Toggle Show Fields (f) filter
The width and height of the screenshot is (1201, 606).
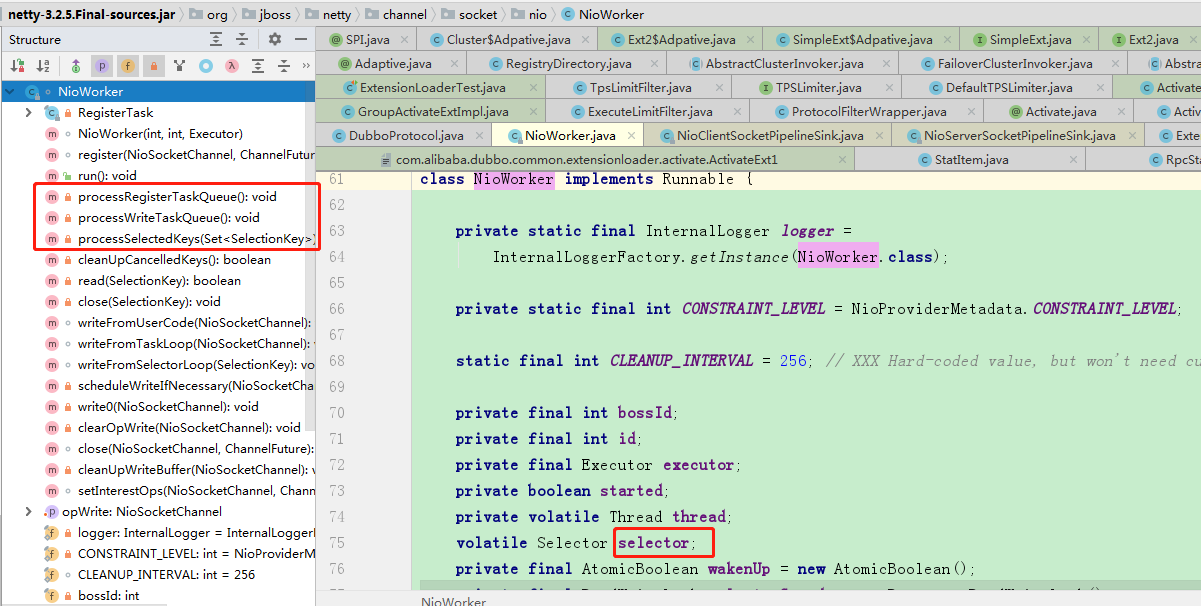click(128, 66)
